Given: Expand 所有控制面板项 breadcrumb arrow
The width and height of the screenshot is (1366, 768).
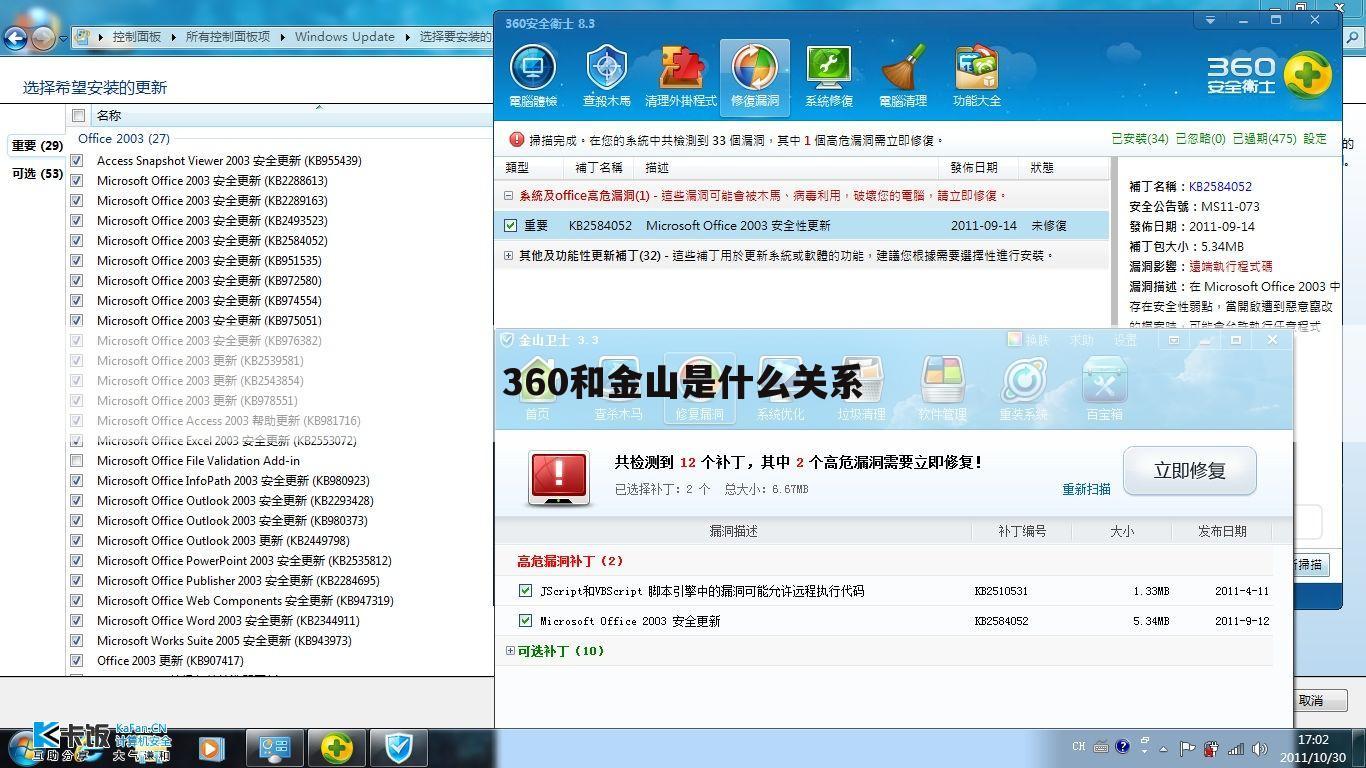Looking at the screenshot, I should [x=282, y=37].
